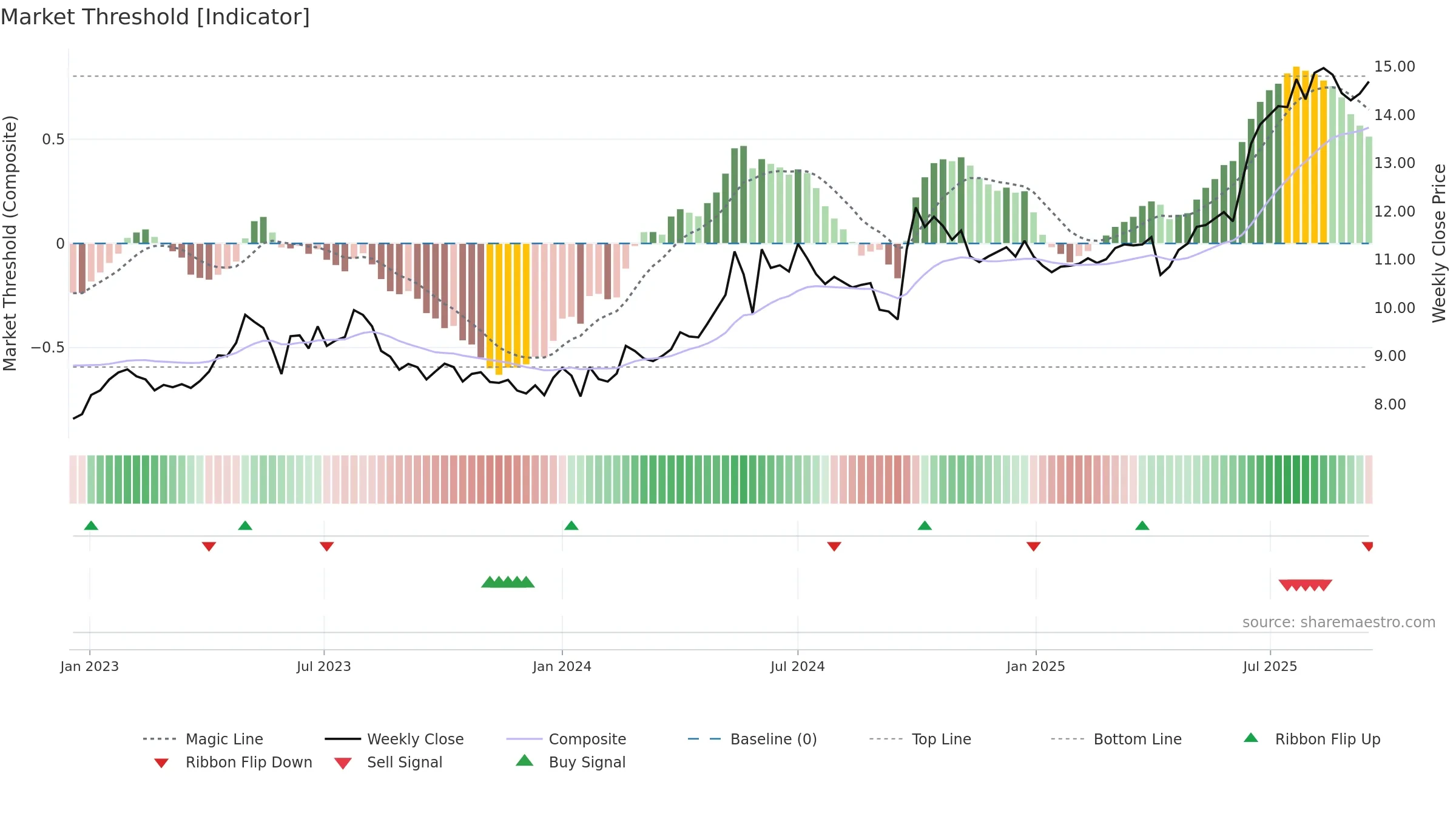Image resolution: width=1456 pixels, height=819 pixels.
Task: Click the Jul 2024 x-axis label
Action: pyautogui.click(x=798, y=666)
